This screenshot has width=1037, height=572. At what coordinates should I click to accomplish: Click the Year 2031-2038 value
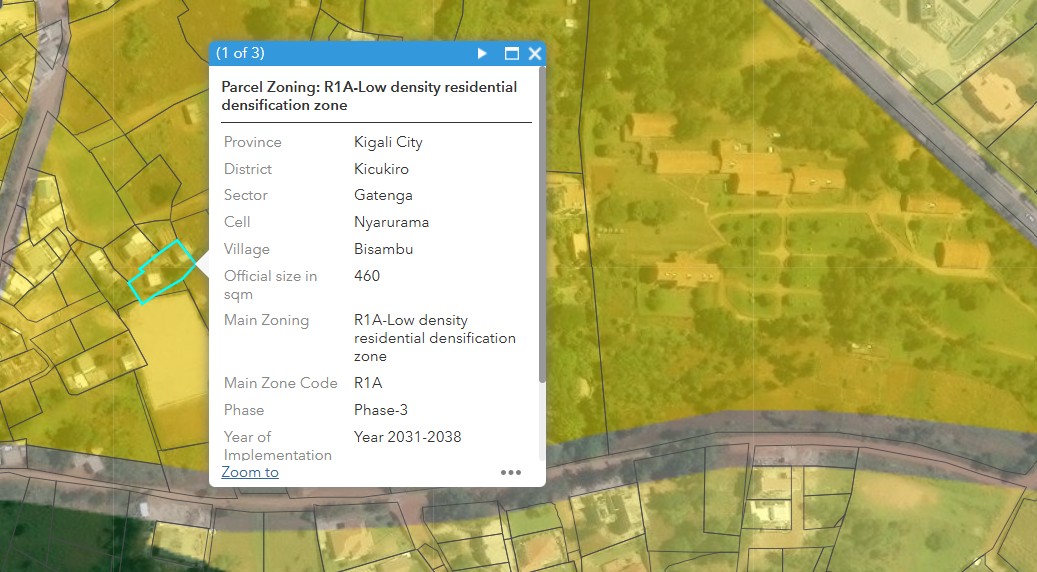[407, 436]
